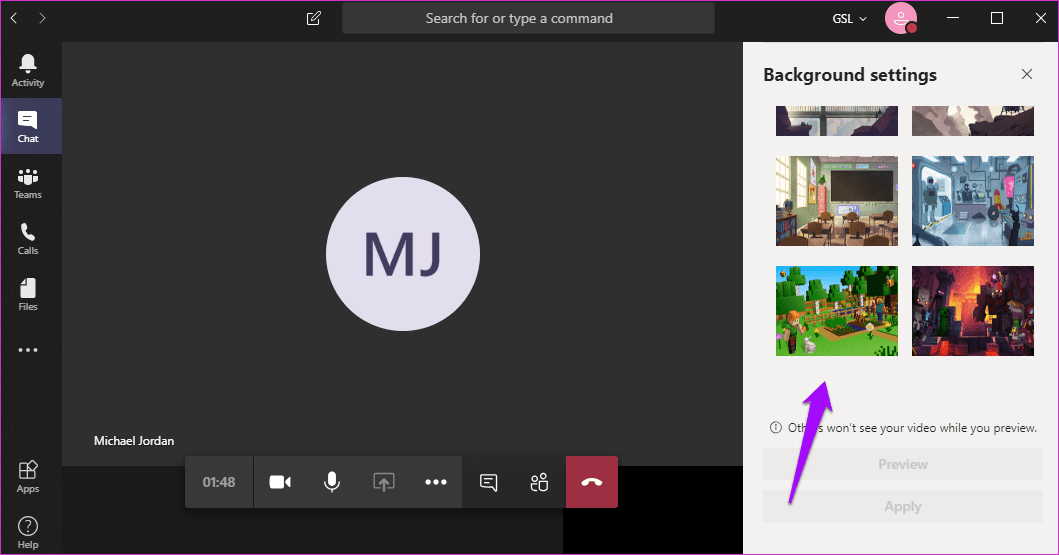Screen dimensions: 1059x555
Task: Open the Teams section
Action: (x=28, y=182)
